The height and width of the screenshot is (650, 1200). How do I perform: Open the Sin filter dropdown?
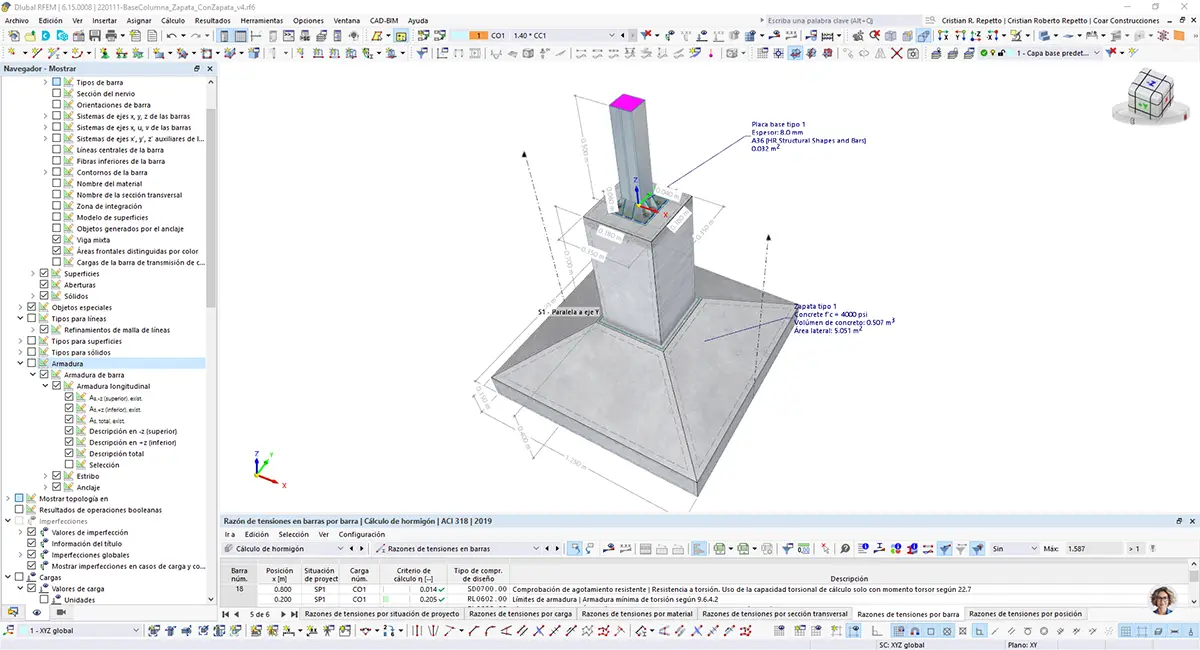1034,548
